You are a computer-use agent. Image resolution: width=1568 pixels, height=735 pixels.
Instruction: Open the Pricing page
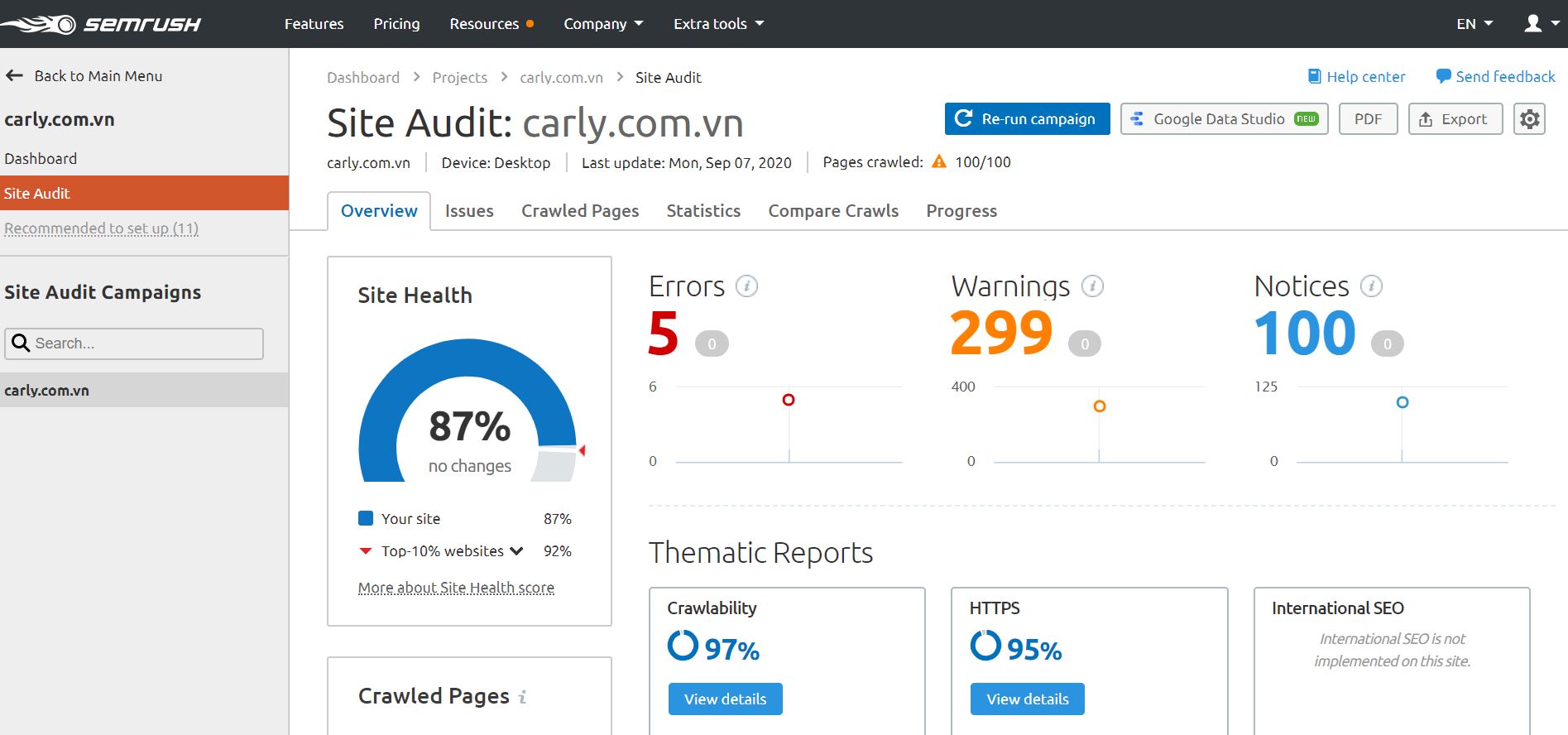click(396, 24)
